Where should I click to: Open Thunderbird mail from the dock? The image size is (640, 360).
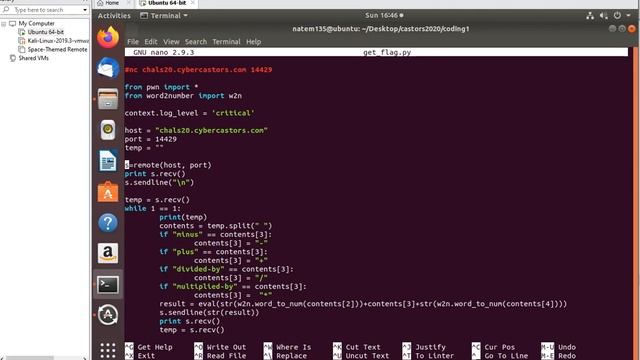[108, 68]
